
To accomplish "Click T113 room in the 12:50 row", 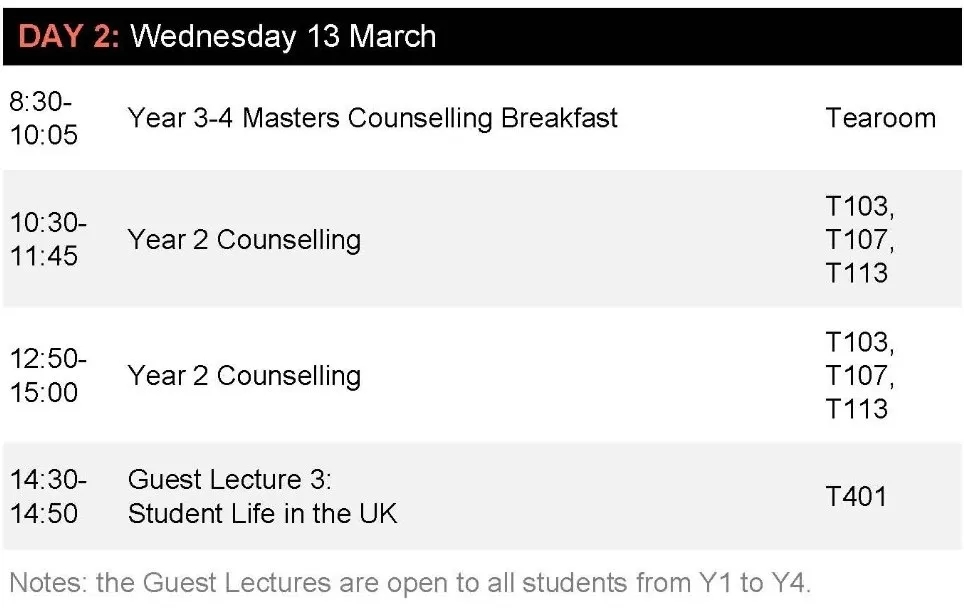I will coord(856,409).
